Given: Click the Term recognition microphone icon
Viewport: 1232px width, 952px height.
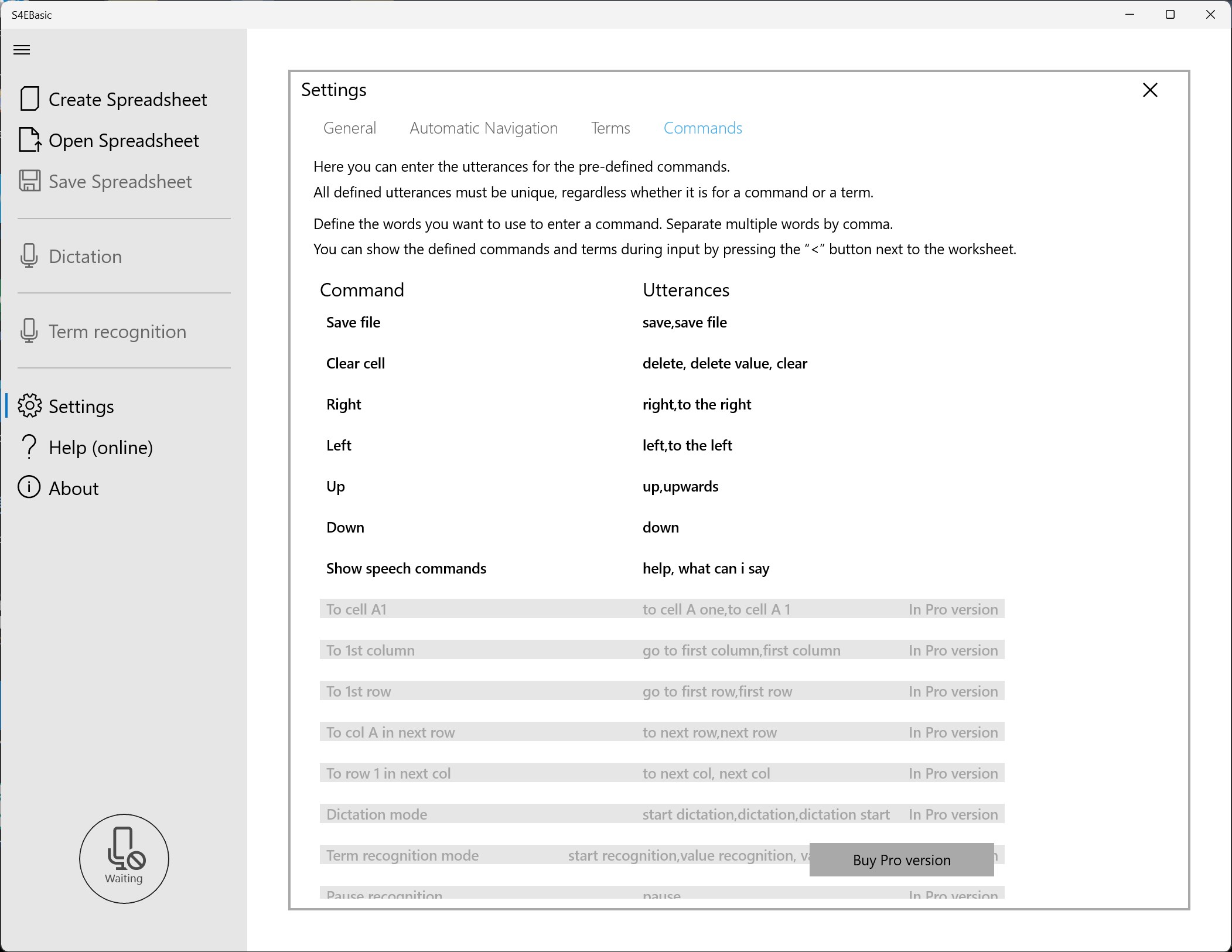Looking at the screenshot, I should point(29,331).
